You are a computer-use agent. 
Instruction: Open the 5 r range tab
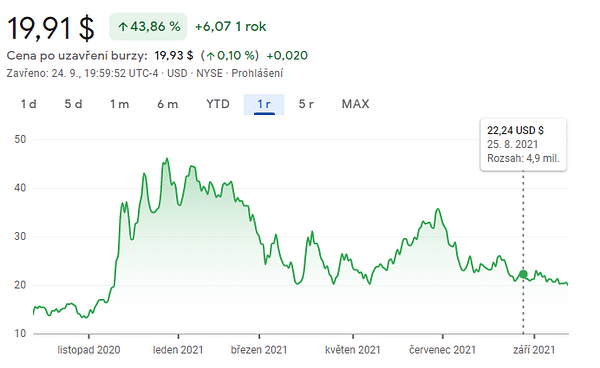point(306,104)
